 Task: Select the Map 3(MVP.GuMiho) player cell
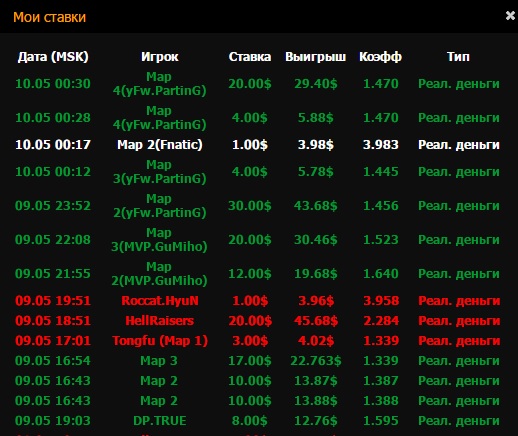pos(159,240)
